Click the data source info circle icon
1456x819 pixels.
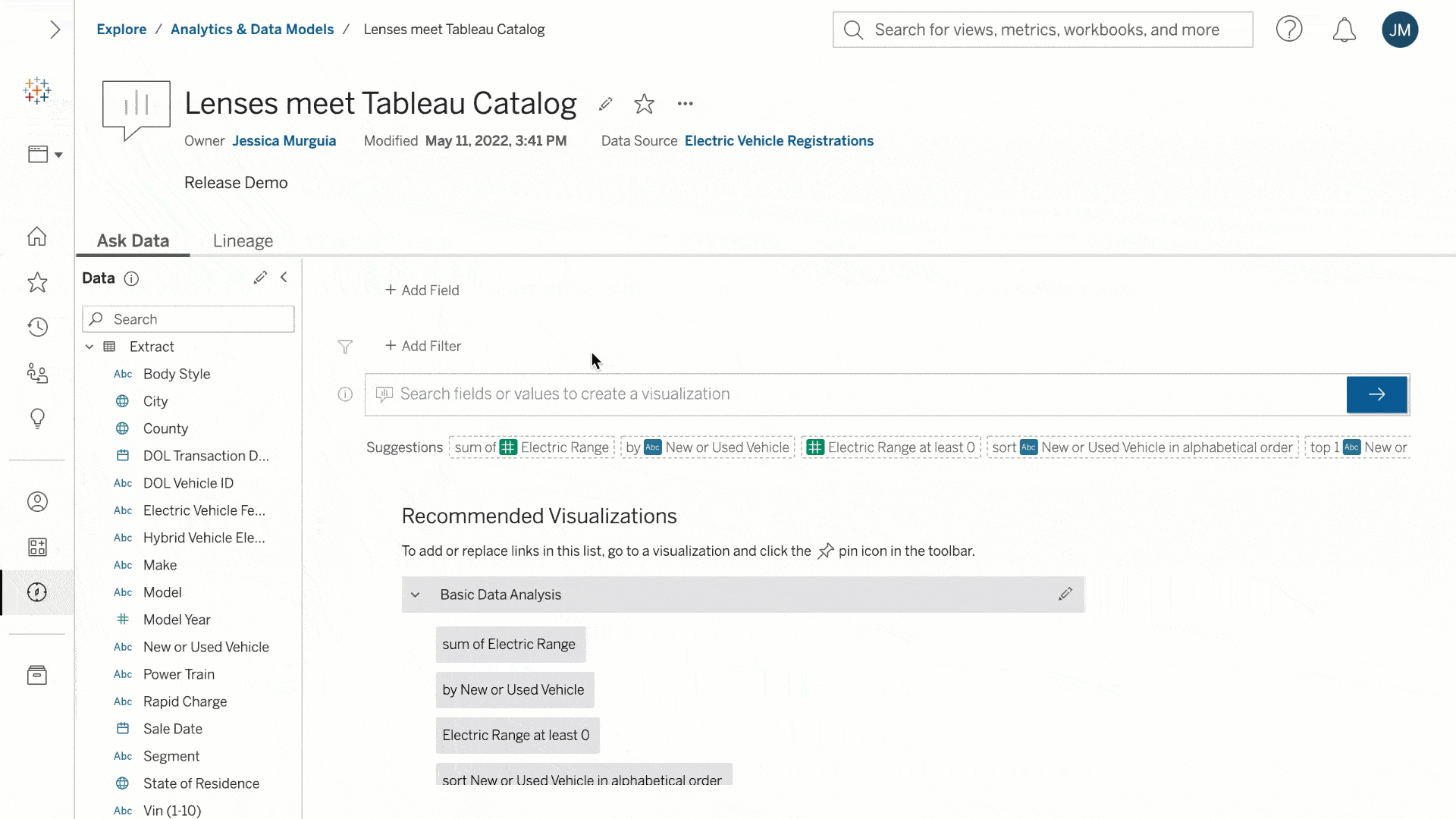coord(131,278)
